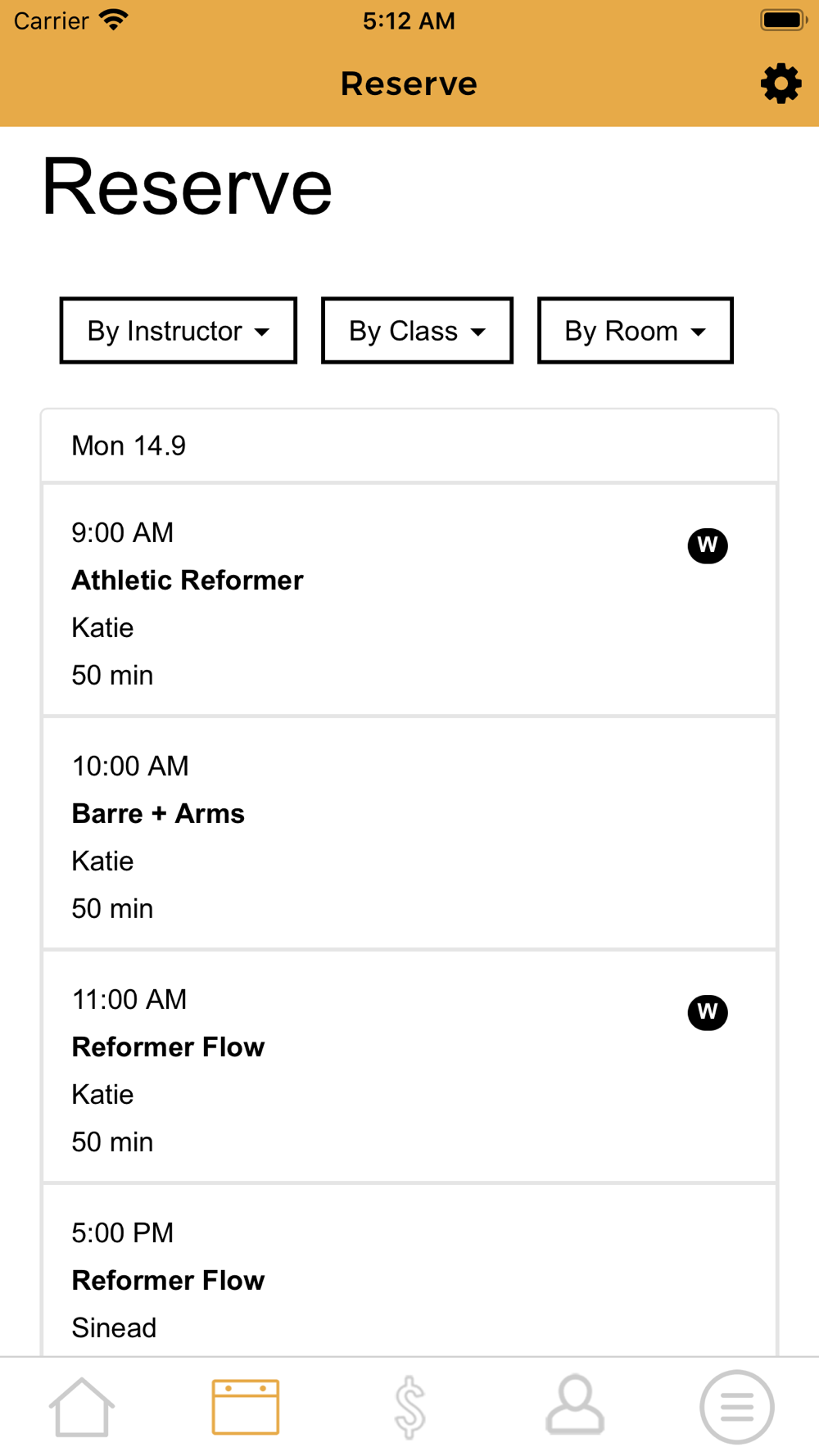Expand the By Instructor dropdown
The image size is (819, 1456).
click(x=179, y=331)
